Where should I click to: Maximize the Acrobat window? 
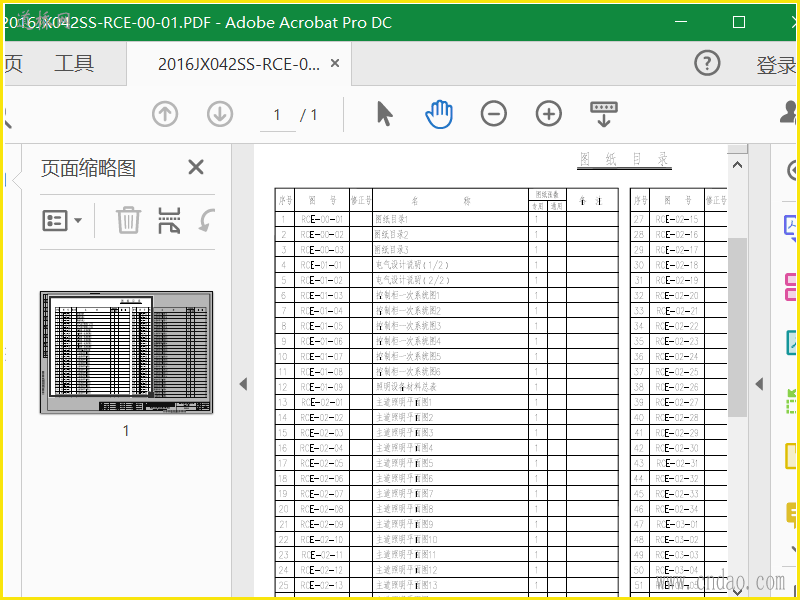pyautogui.click(x=738, y=22)
